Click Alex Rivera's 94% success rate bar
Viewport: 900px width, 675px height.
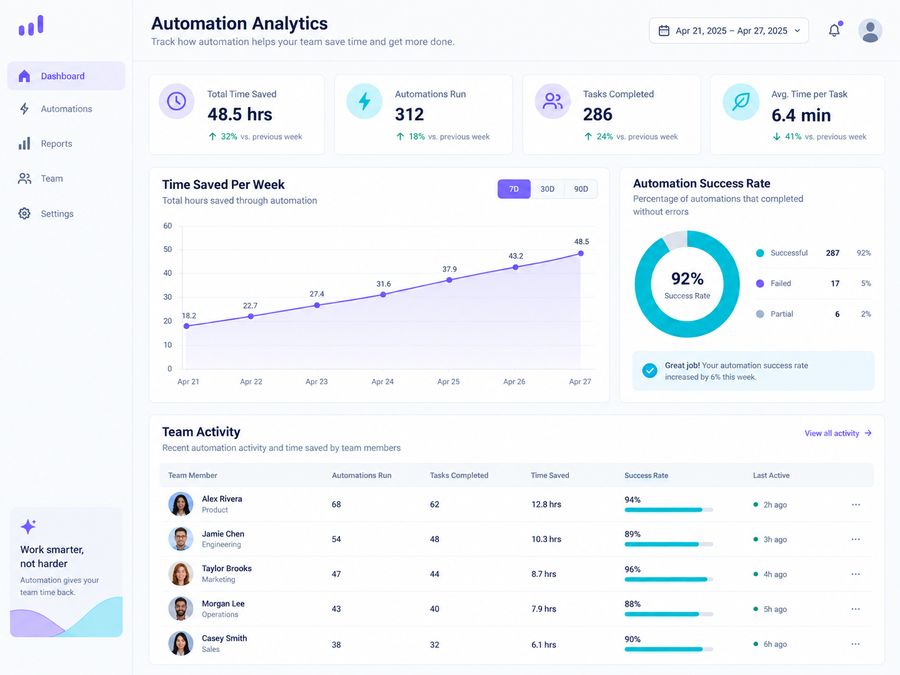[669, 510]
